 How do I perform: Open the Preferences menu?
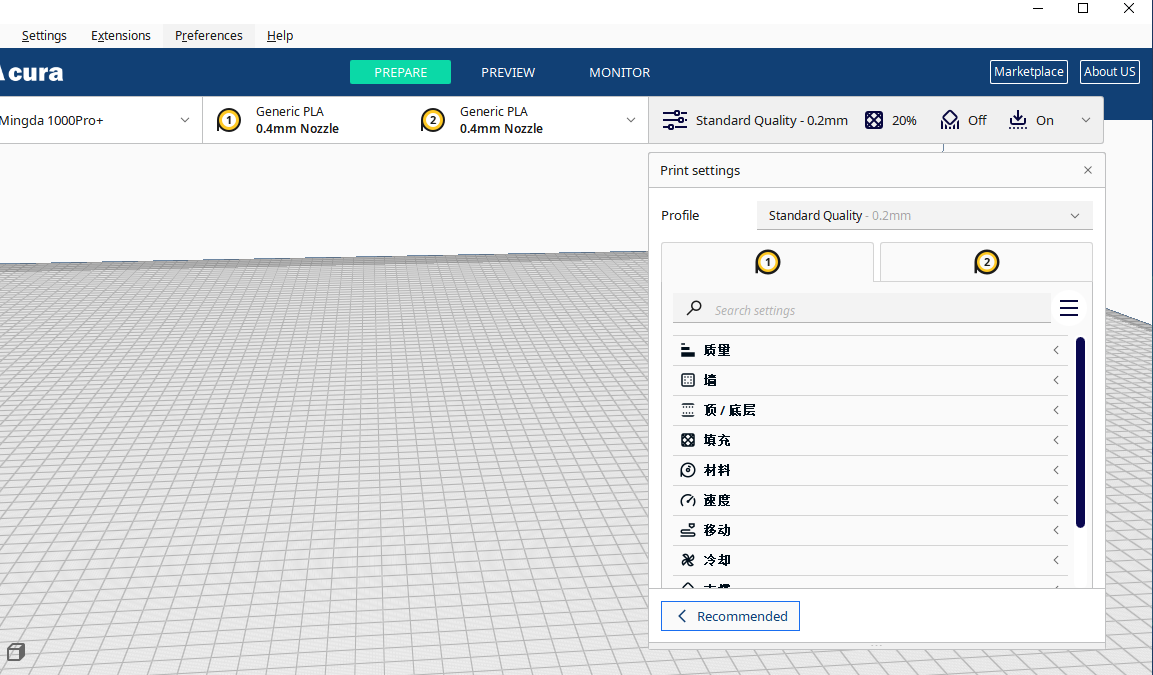click(208, 35)
